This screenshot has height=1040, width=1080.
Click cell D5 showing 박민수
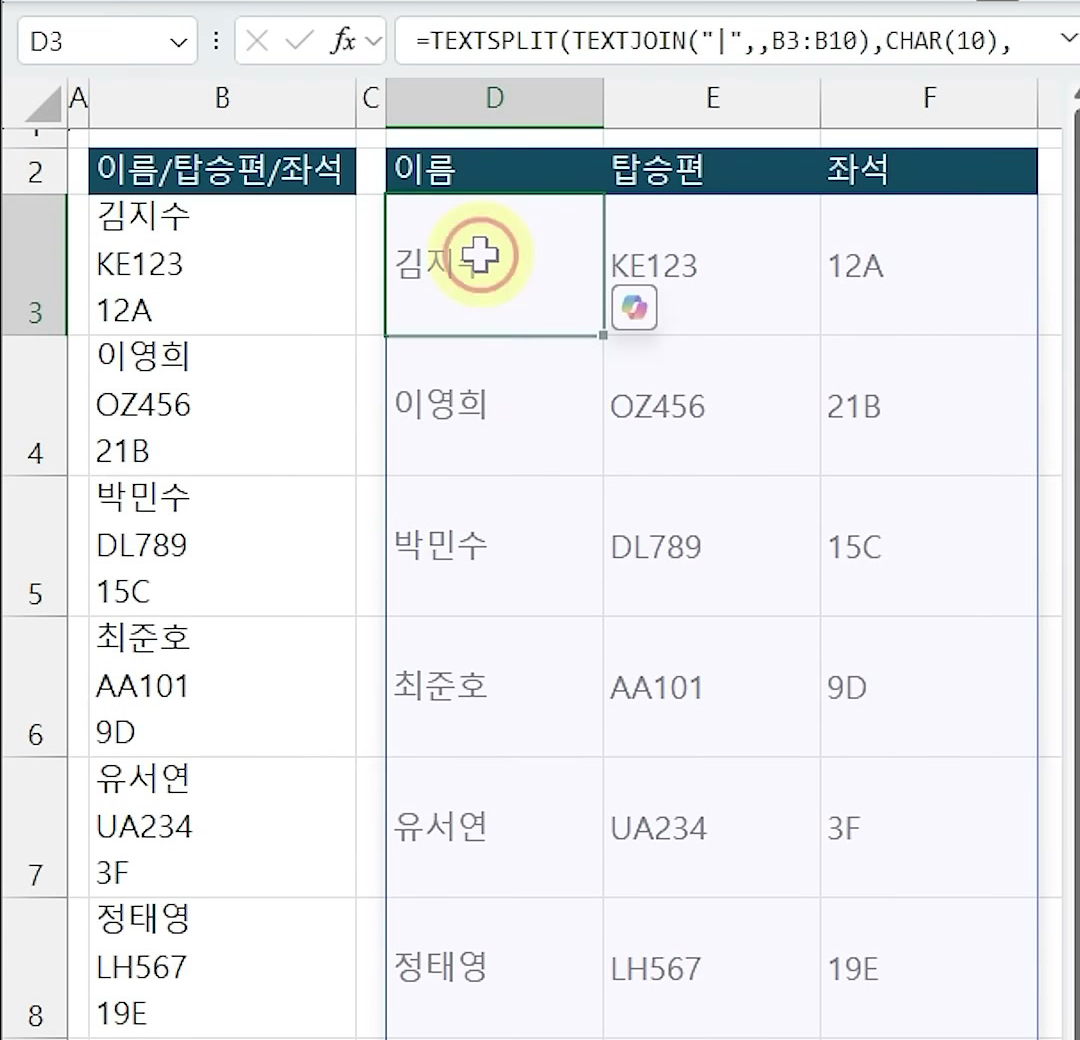pyautogui.click(x=495, y=546)
